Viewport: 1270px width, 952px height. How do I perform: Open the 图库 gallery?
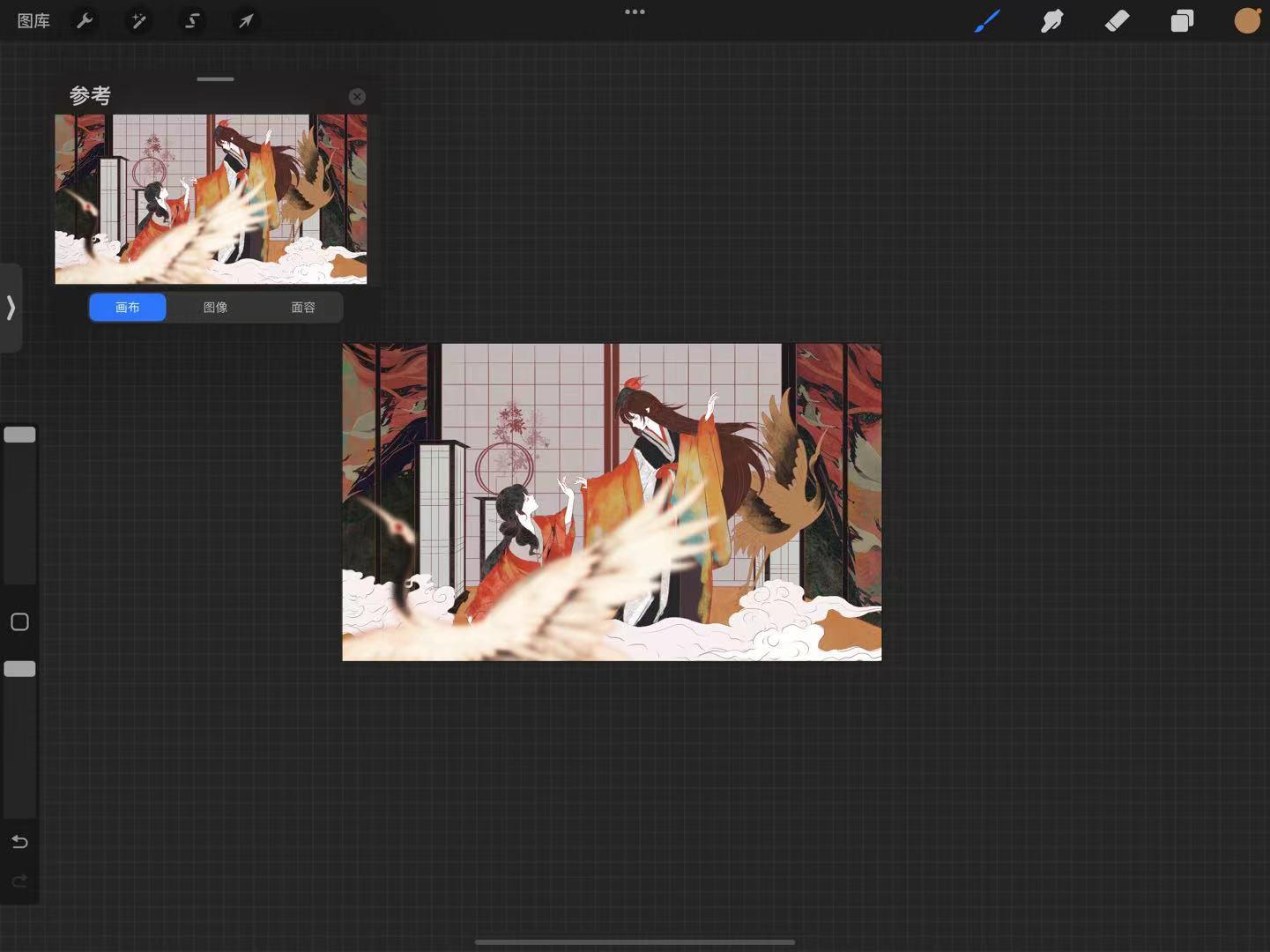pos(33,20)
